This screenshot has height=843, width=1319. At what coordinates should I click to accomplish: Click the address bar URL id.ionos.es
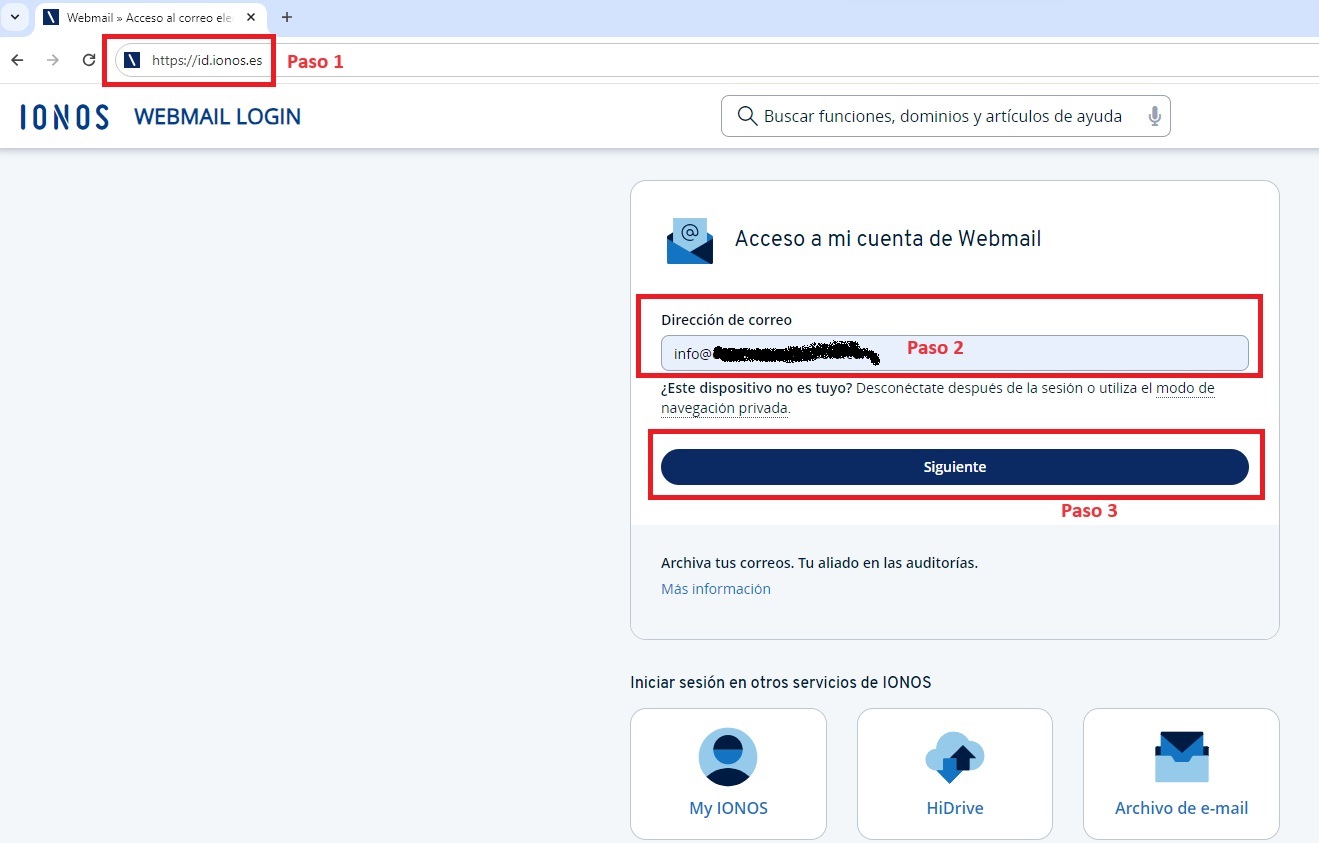tap(207, 61)
